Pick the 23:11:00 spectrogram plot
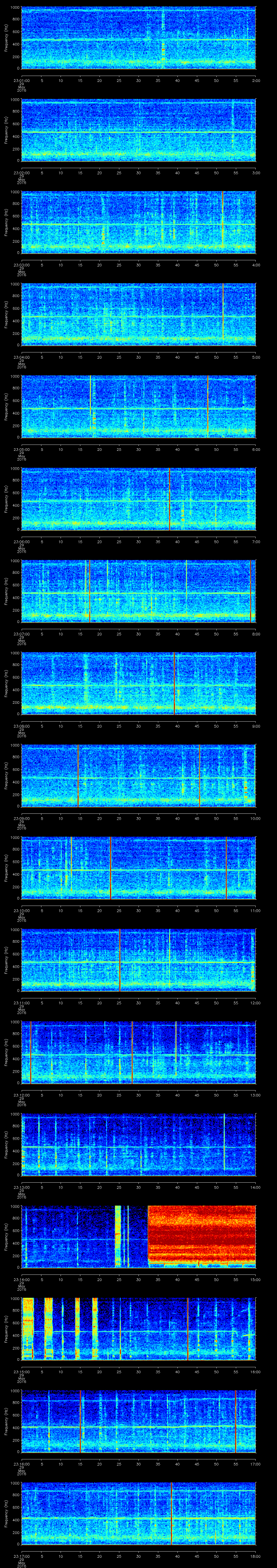277x1568 pixels. pyautogui.click(x=139, y=960)
